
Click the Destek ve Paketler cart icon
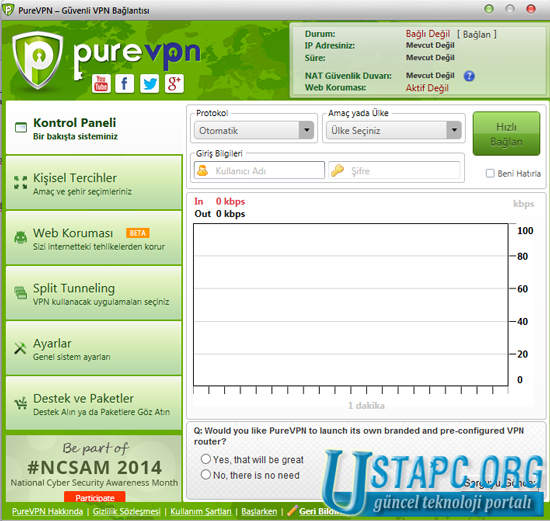coord(21,403)
